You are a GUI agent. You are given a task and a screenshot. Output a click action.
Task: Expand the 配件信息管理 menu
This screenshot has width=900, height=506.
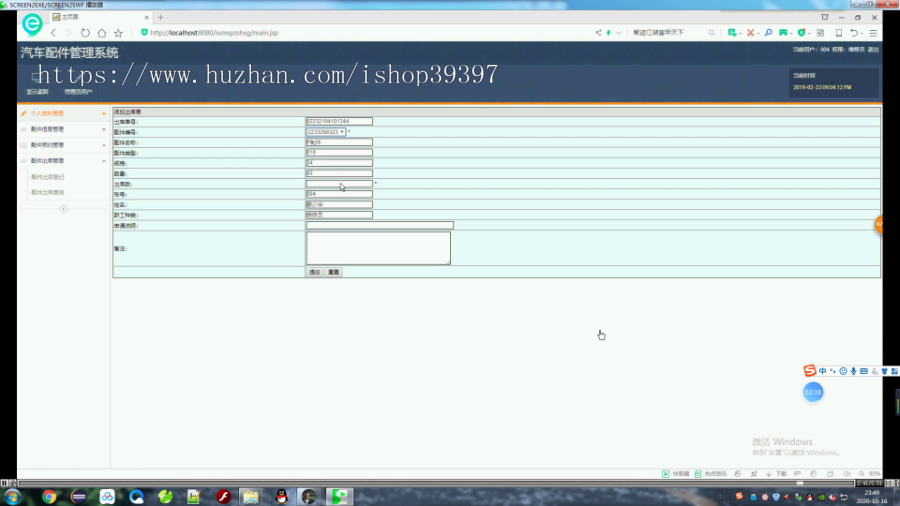click(63, 130)
